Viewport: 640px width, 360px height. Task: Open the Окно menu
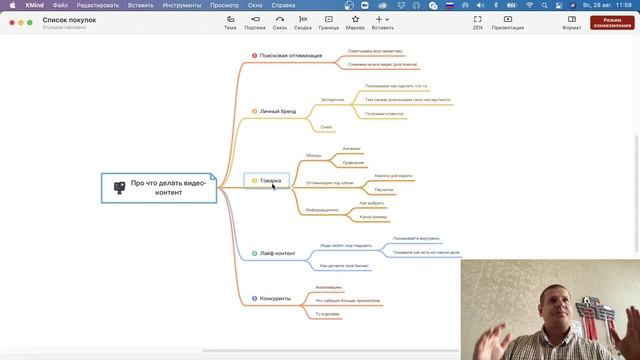255,5
